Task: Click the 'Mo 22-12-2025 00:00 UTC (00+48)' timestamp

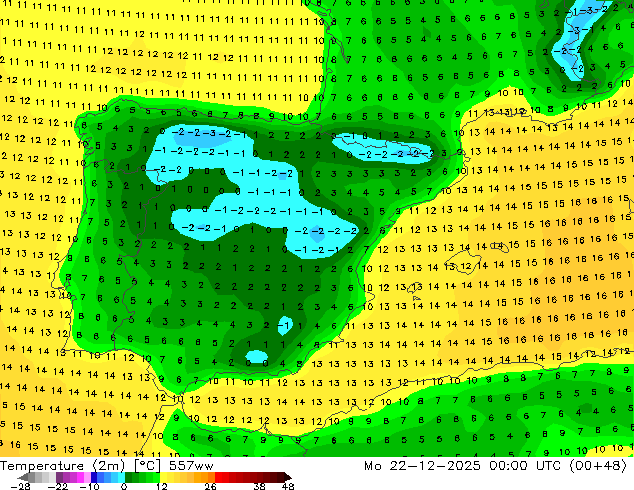Action: tap(495, 466)
